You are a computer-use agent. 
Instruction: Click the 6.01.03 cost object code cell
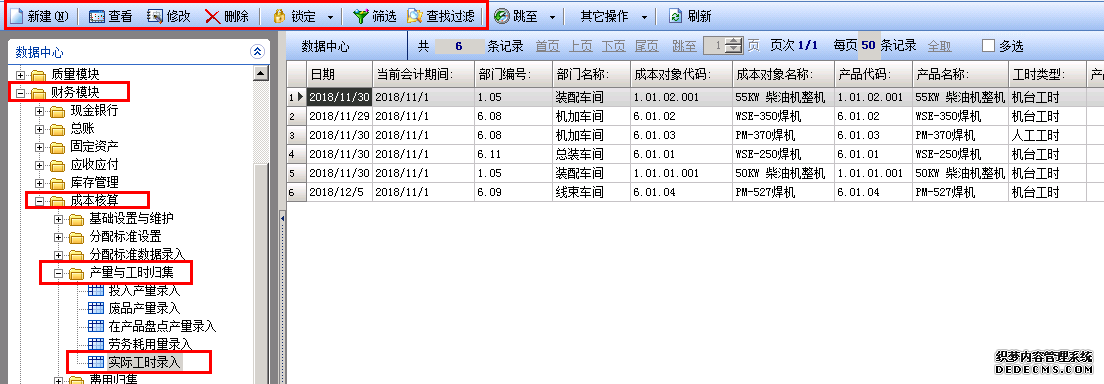pyautogui.click(x=682, y=135)
